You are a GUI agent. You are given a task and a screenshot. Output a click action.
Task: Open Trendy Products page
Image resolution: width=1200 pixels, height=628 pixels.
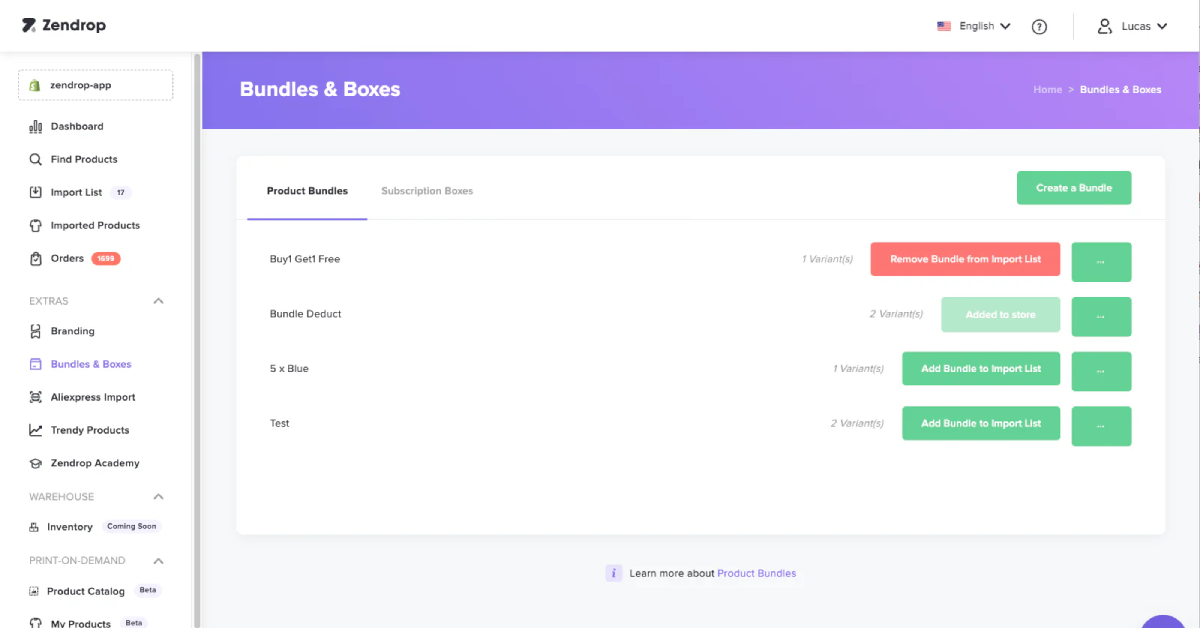(x=90, y=430)
